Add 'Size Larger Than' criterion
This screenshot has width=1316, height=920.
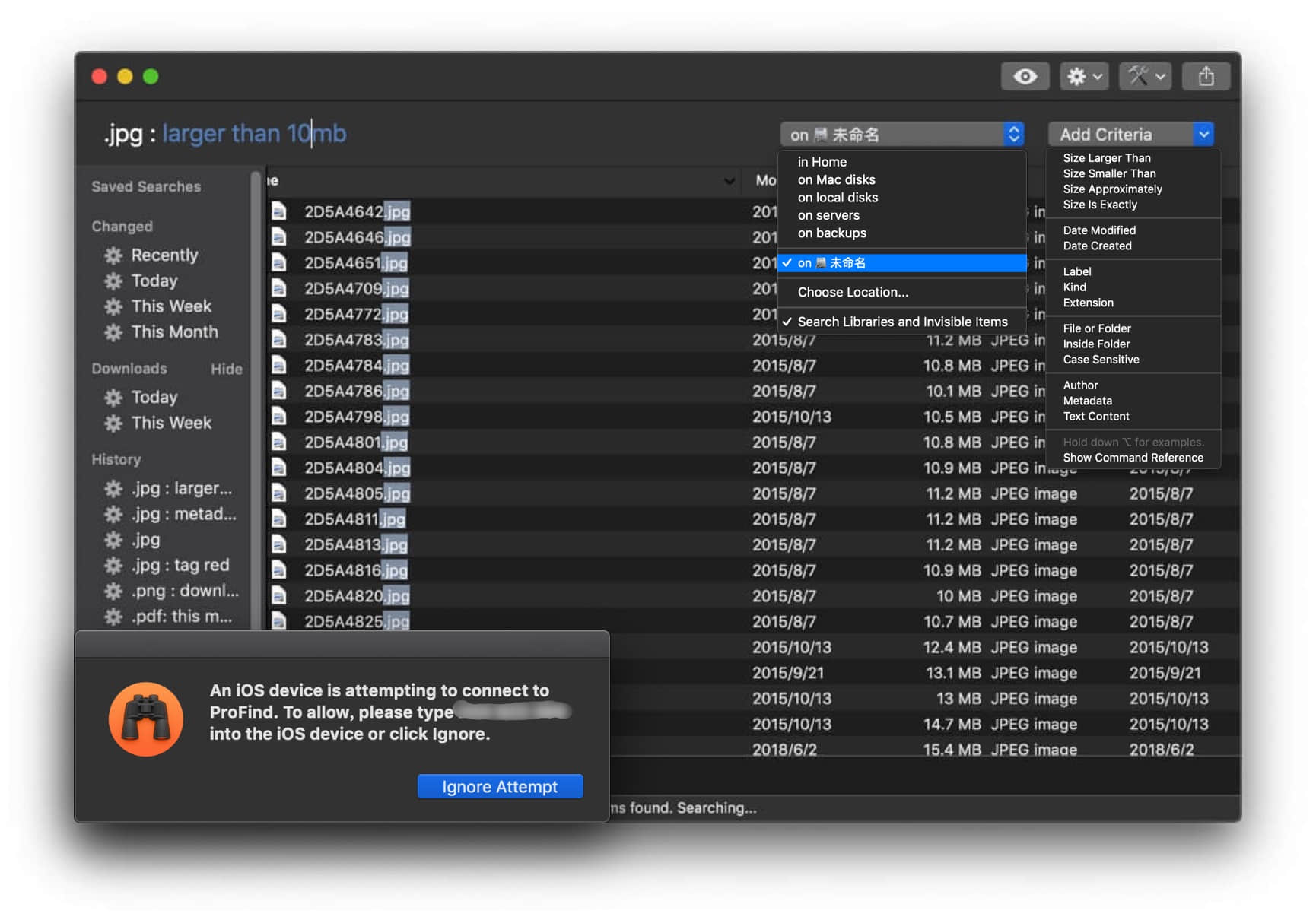pyautogui.click(x=1107, y=158)
